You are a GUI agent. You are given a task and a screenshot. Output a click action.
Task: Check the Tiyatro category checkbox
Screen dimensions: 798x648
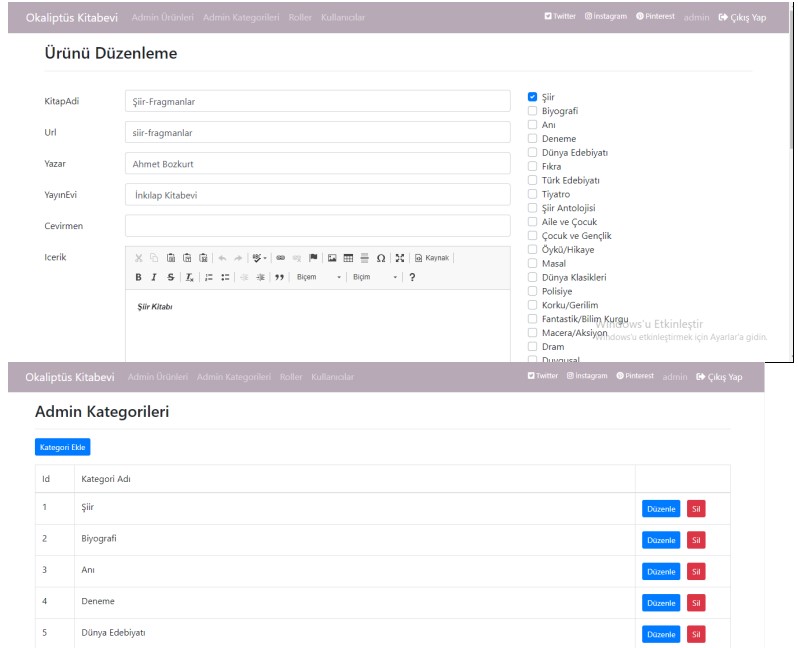[532, 194]
